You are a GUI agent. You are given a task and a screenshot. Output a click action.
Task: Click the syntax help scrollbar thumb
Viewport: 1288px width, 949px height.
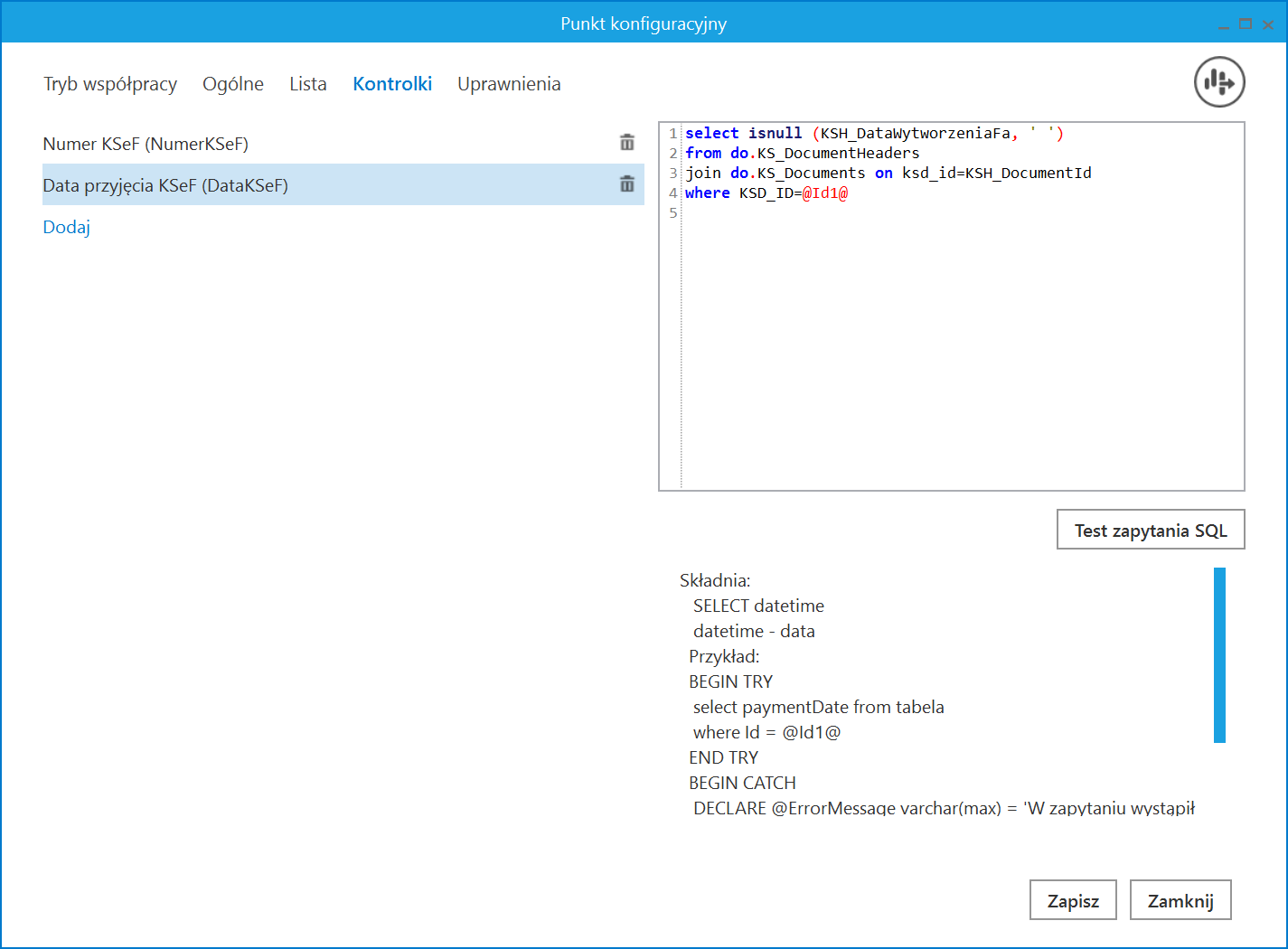pos(1219,655)
